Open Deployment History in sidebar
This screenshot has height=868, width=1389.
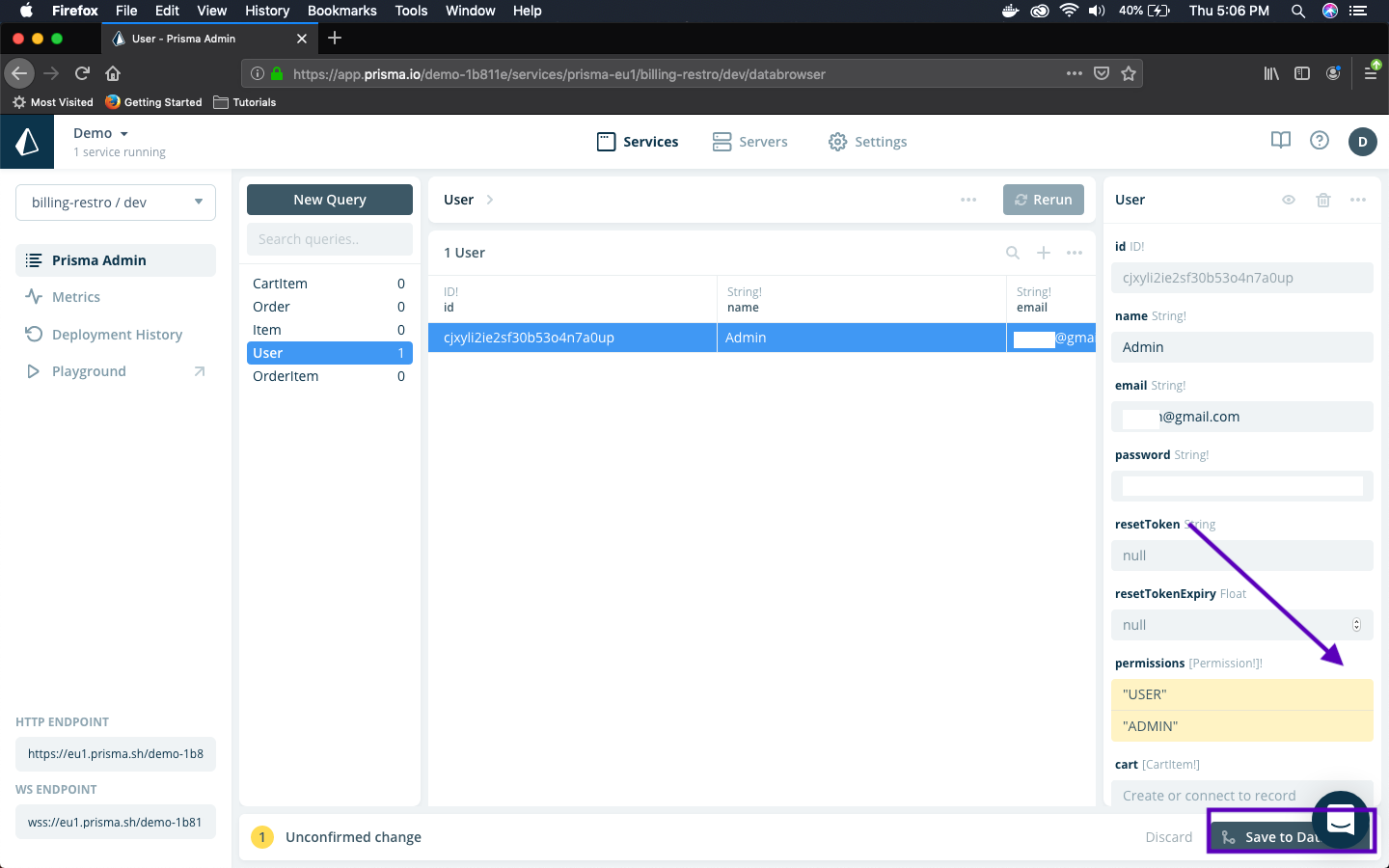click(116, 335)
